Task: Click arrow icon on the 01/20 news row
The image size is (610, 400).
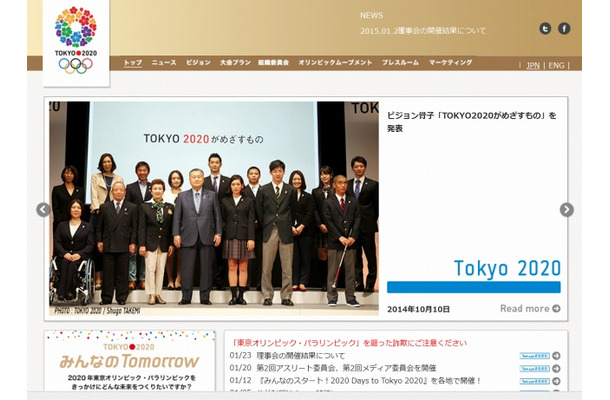Action: coord(556,368)
